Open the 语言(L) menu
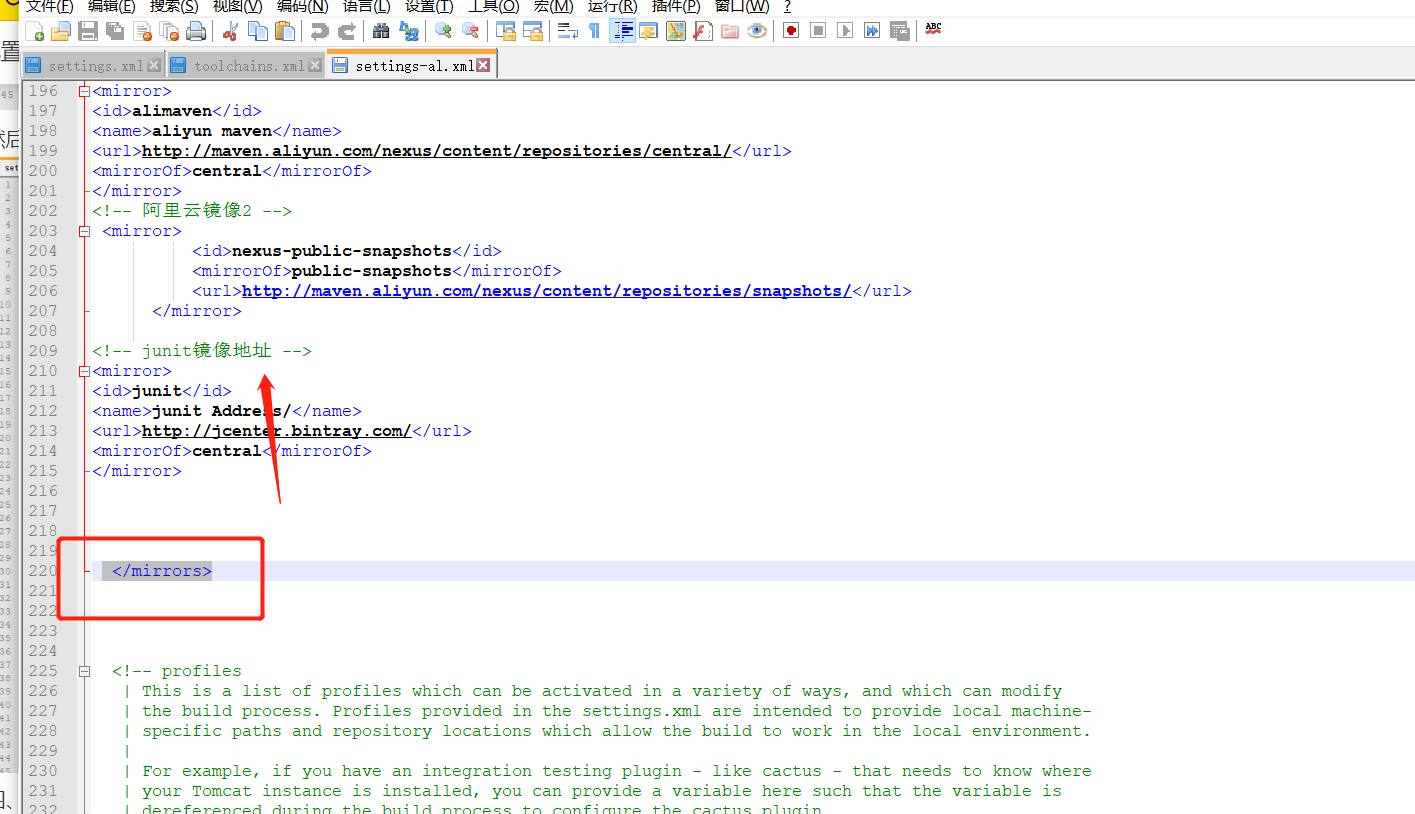Image resolution: width=1415 pixels, height=814 pixels. click(x=366, y=6)
